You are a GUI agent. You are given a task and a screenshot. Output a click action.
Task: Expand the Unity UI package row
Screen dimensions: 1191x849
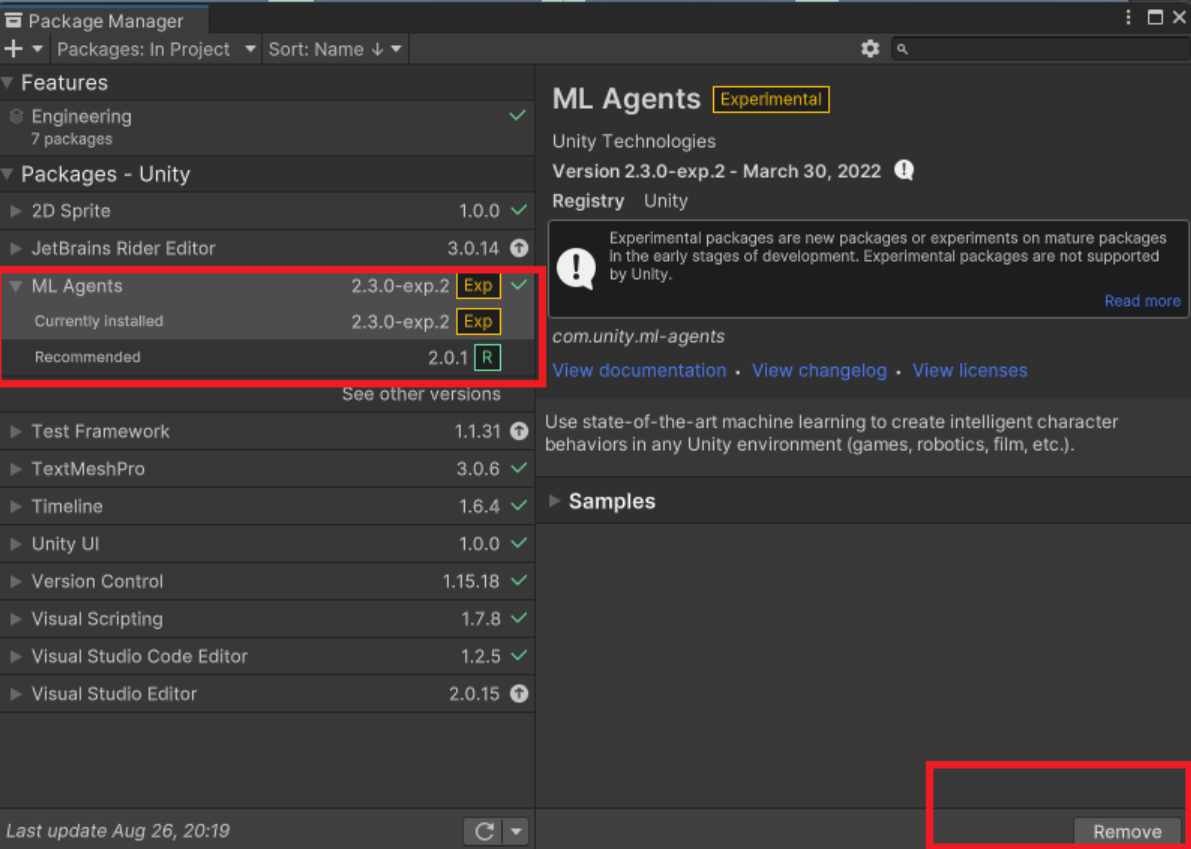pos(15,544)
